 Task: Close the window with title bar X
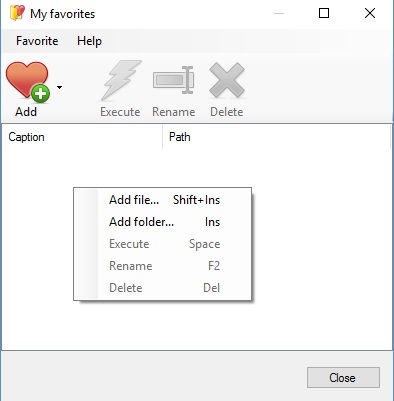point(370,13)
